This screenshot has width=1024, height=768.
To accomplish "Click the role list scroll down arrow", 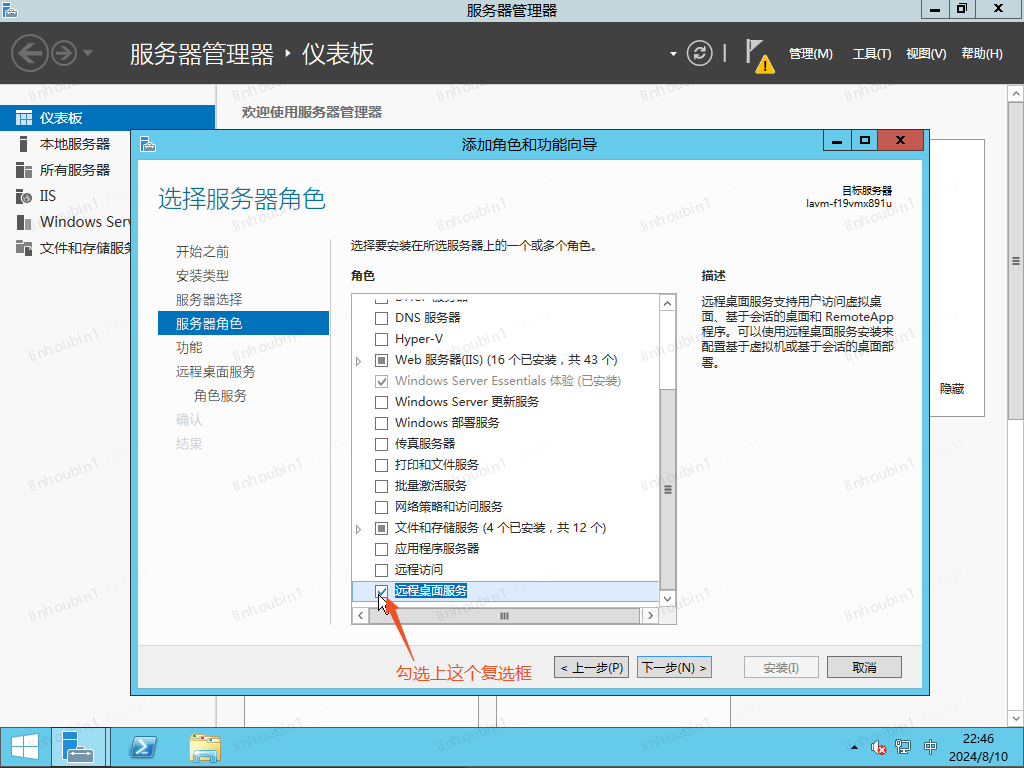I will click(x=667, y=598).
